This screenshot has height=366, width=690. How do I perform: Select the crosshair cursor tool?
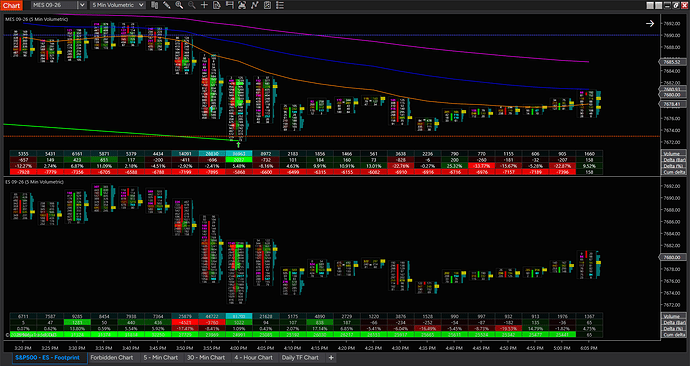[204, 5]
